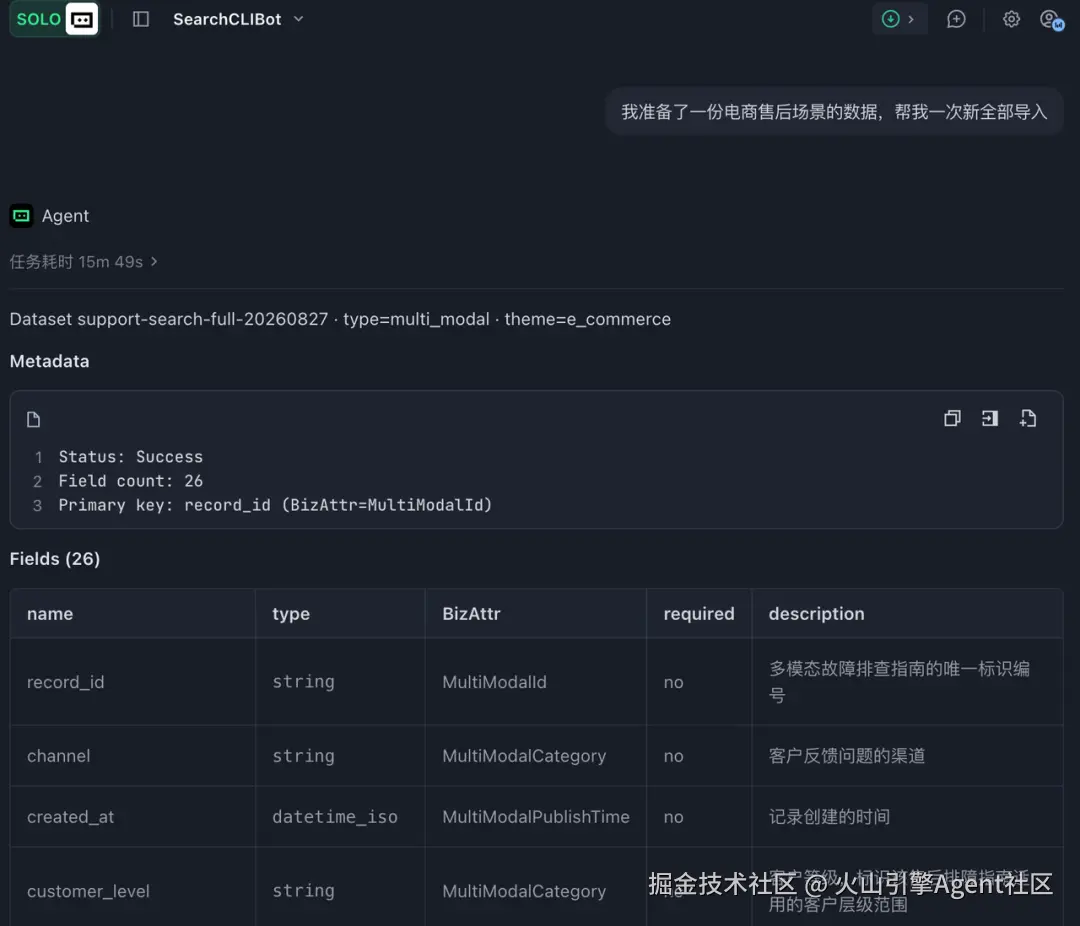The width and height of the screenshot is (1080, 926).
Task: Open the user account avatar
Action: click(x=1051, y=20)
